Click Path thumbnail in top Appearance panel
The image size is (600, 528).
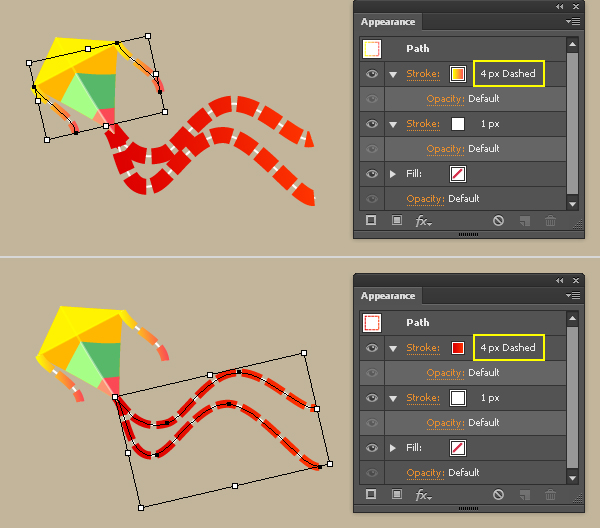[372, 49]
